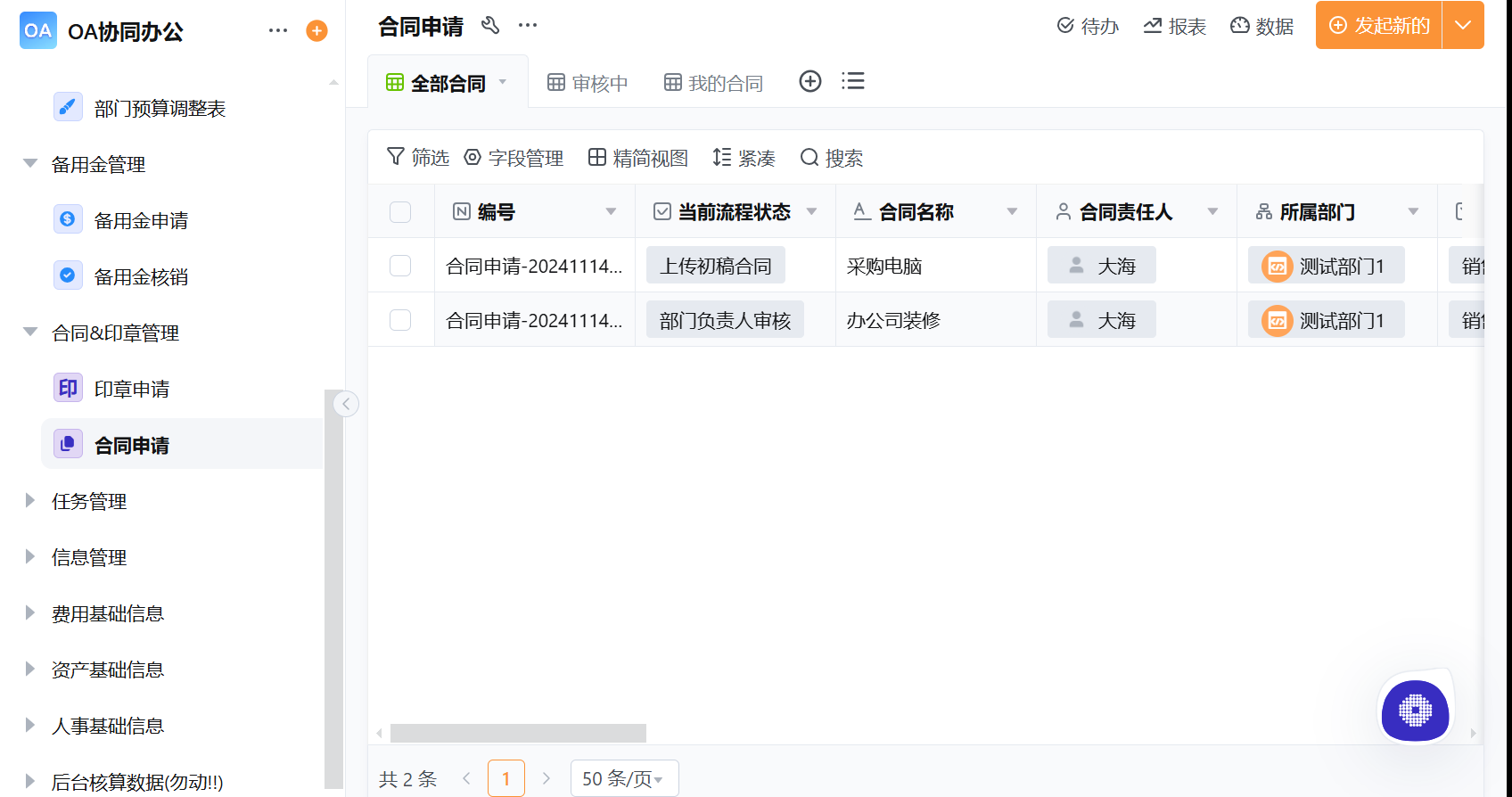Collapse 合同&印章管理 group
The image size is (1512, 797).
coord(30,333)
